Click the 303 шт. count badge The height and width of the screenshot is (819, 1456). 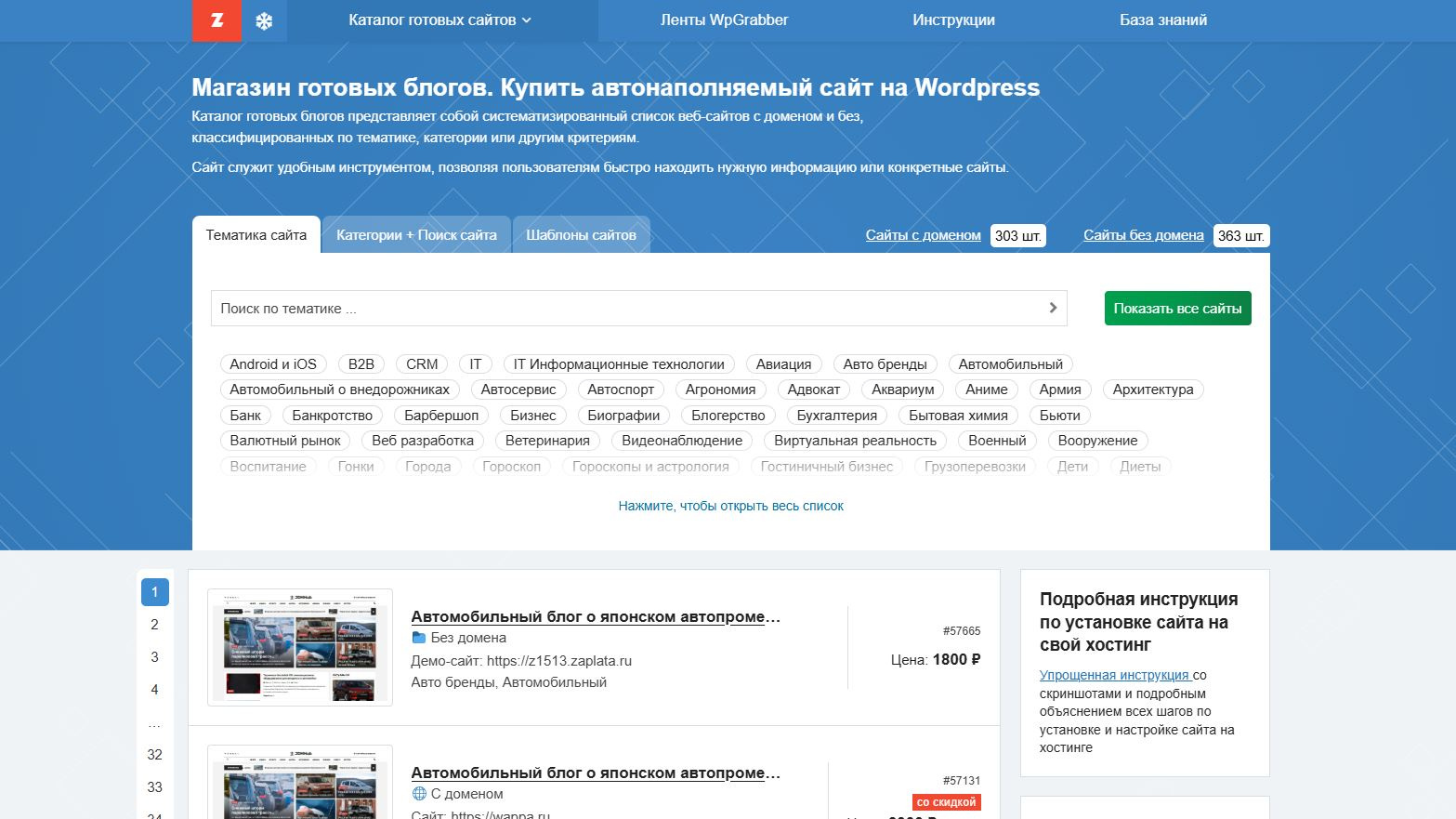coord(1018,236)
